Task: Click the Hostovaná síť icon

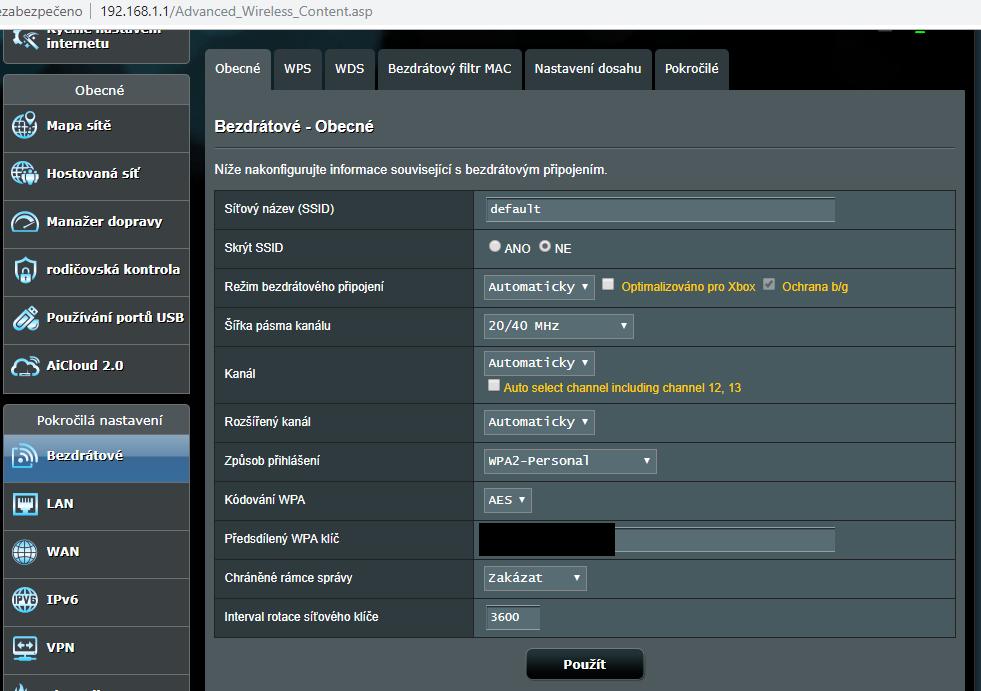Action: coord(24,173)
